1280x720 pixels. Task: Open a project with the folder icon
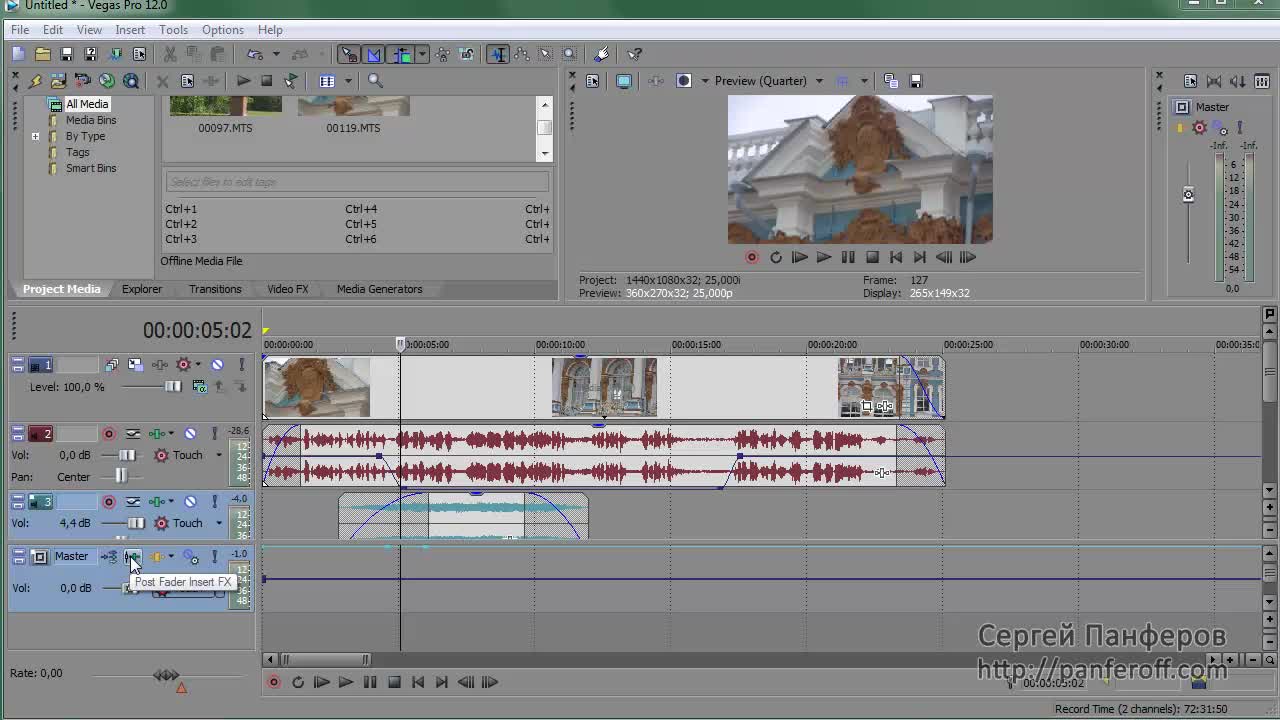[x=43, y=54]
